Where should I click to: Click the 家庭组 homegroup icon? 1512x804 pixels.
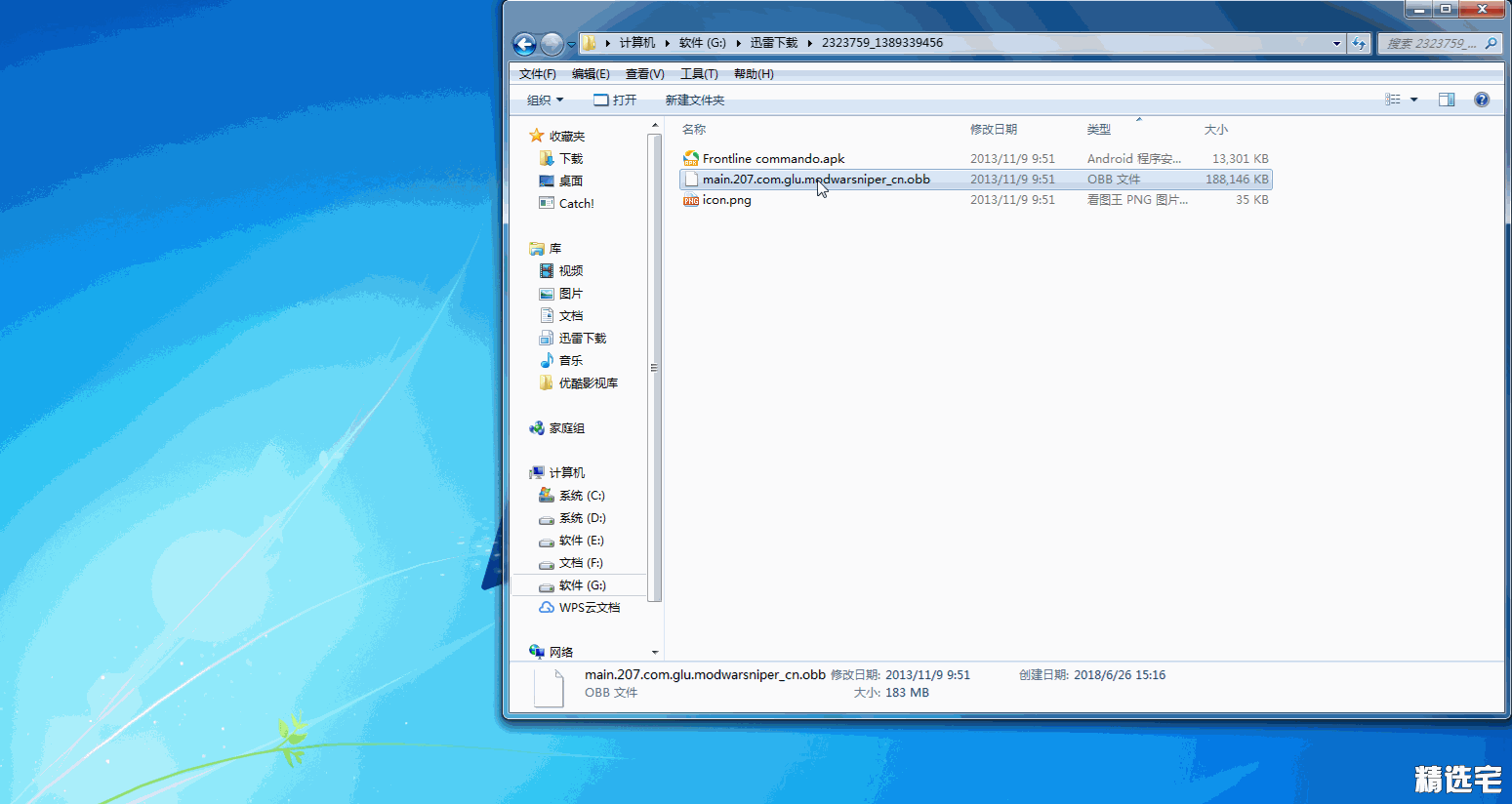pos(536,427)
